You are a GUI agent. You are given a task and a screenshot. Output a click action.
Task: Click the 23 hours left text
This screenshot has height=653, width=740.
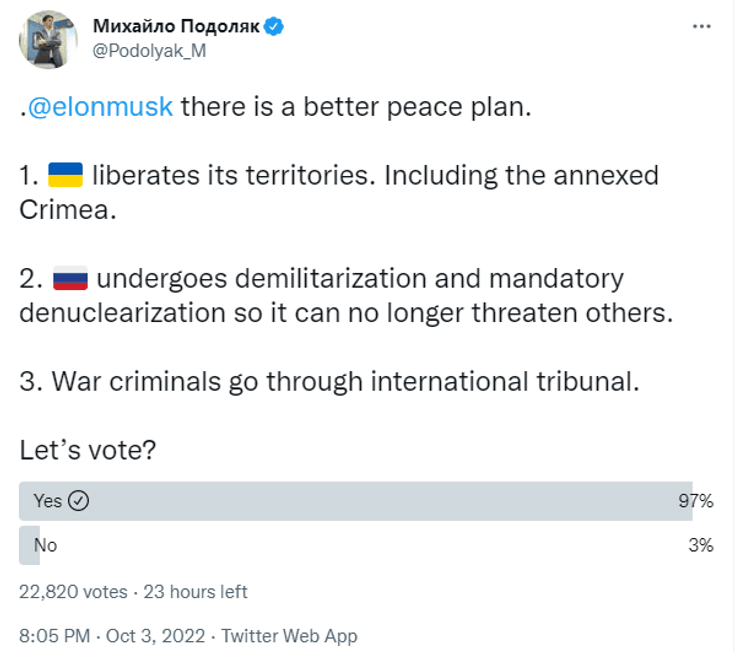click(195, 591)
